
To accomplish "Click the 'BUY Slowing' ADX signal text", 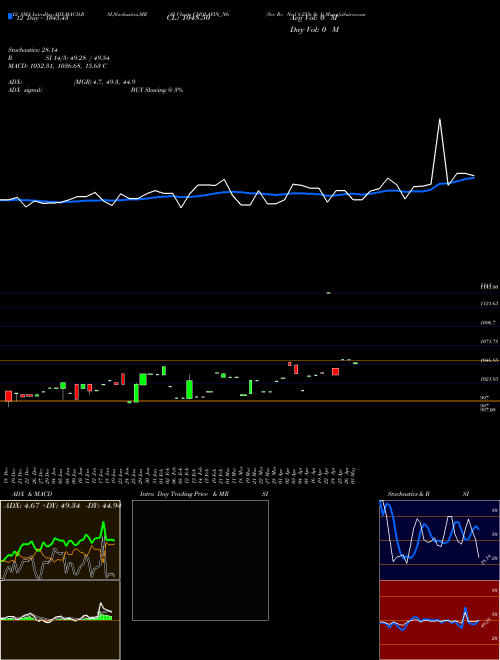I will 157,90.
